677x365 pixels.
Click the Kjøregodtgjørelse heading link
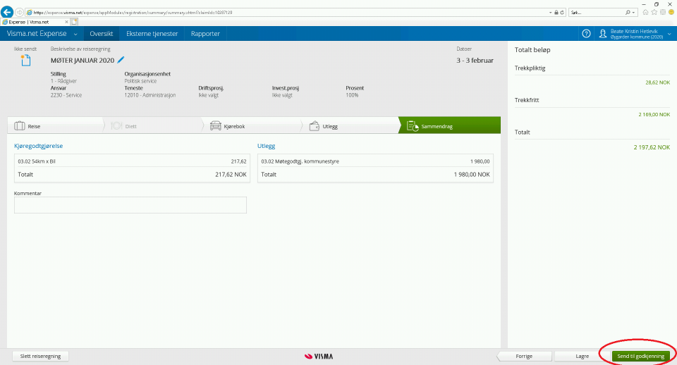click(38, 146)
